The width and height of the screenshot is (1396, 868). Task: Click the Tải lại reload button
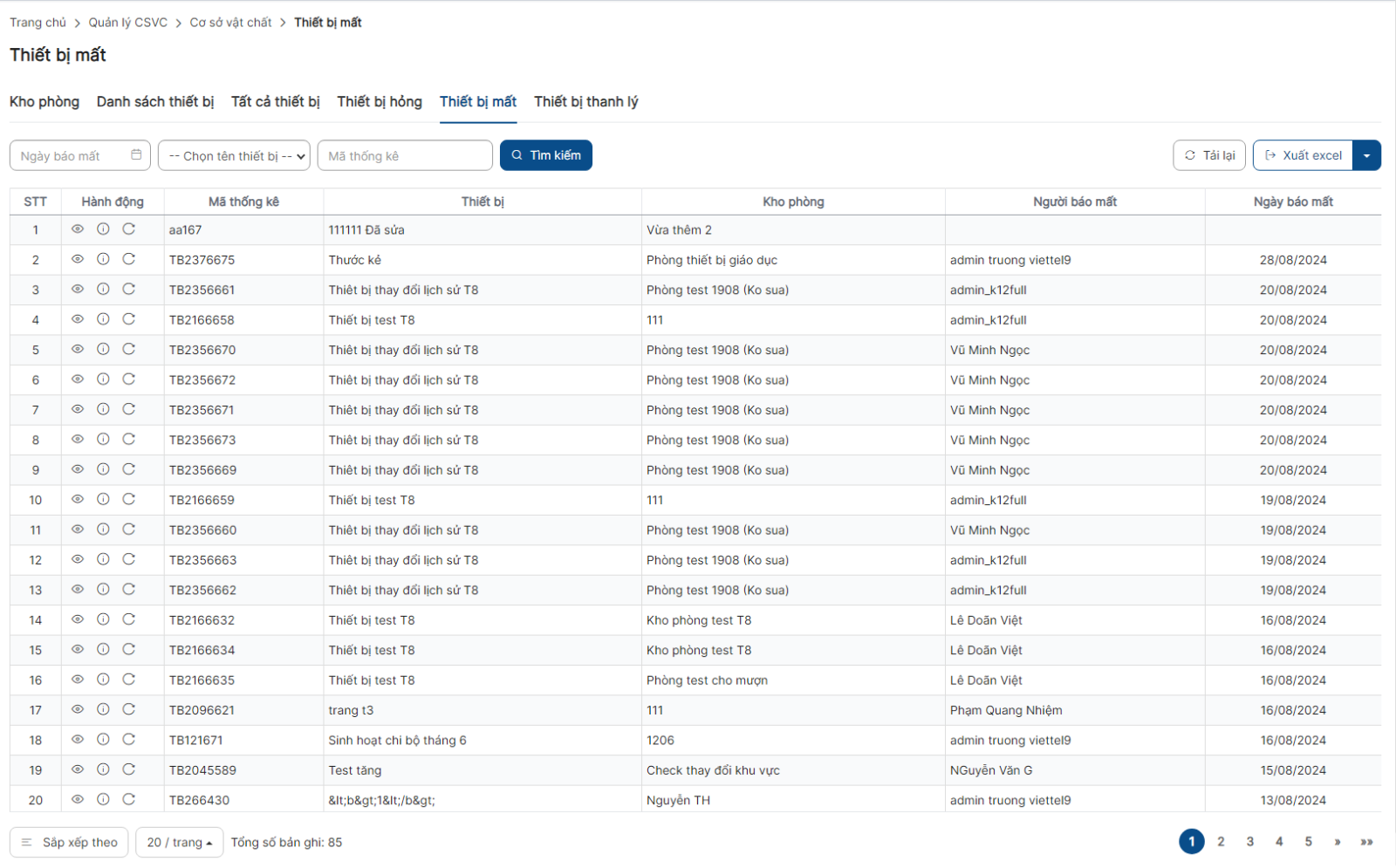pyautogui.click(x=1209, y=155)
